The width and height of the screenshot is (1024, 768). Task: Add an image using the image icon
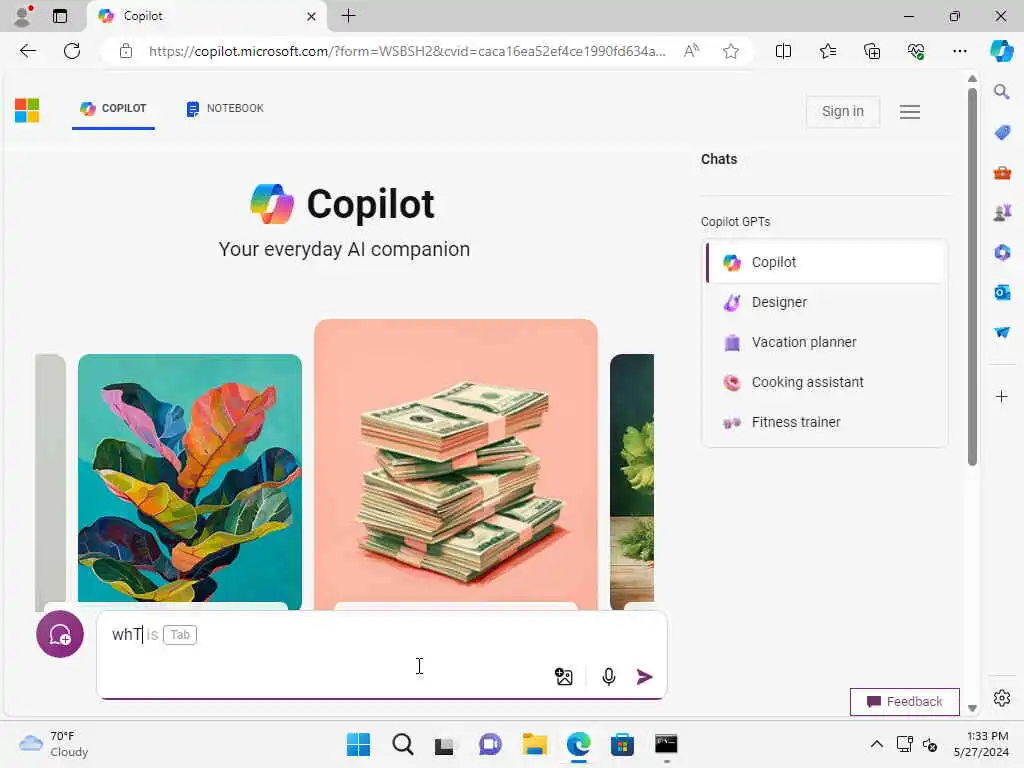[x=564, y=677]
